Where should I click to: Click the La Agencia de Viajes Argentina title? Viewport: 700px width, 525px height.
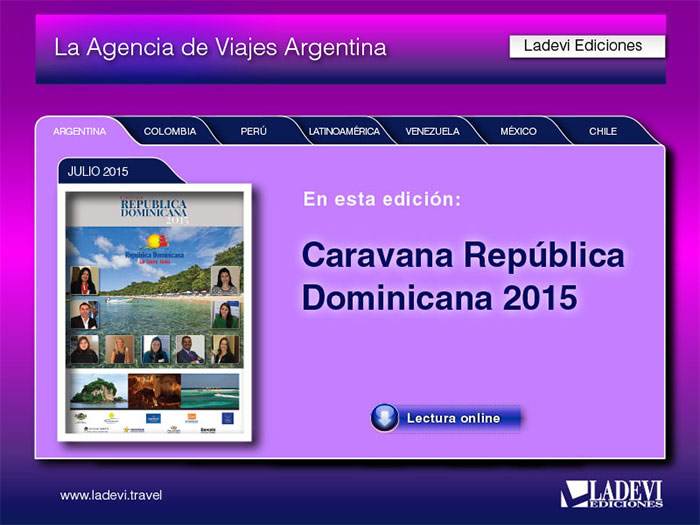220,47
